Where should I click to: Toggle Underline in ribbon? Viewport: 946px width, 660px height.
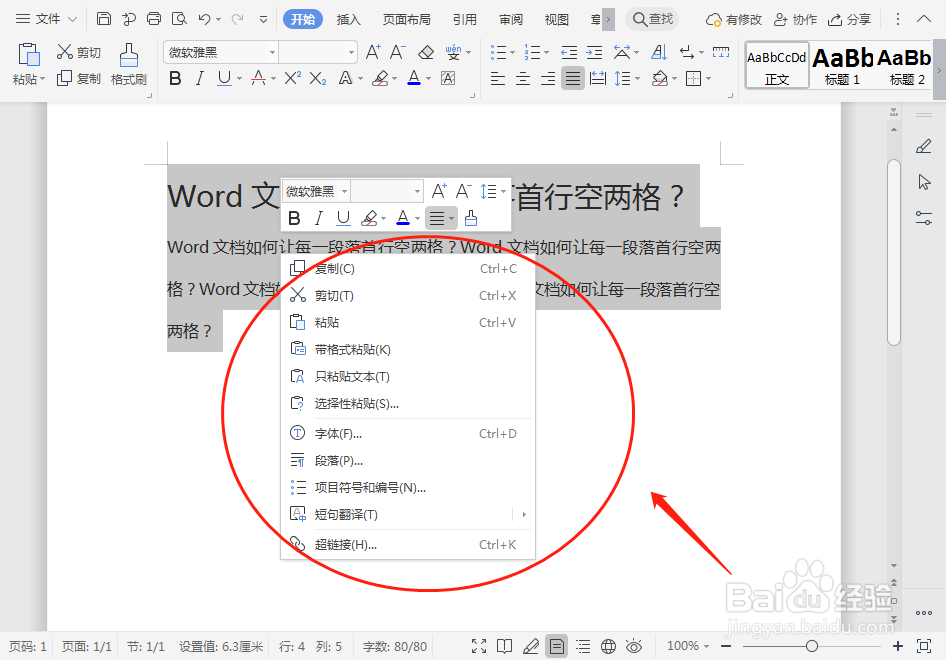click(x=224, y=78)
